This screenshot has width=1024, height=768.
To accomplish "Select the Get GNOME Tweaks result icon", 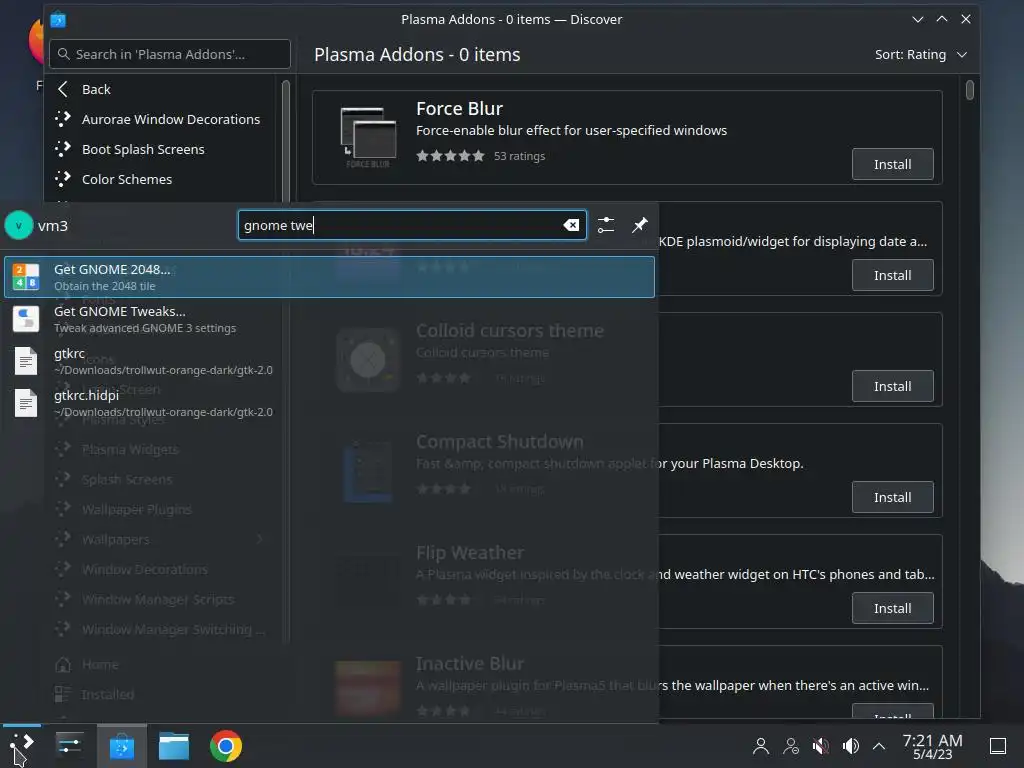I will 26,319.
